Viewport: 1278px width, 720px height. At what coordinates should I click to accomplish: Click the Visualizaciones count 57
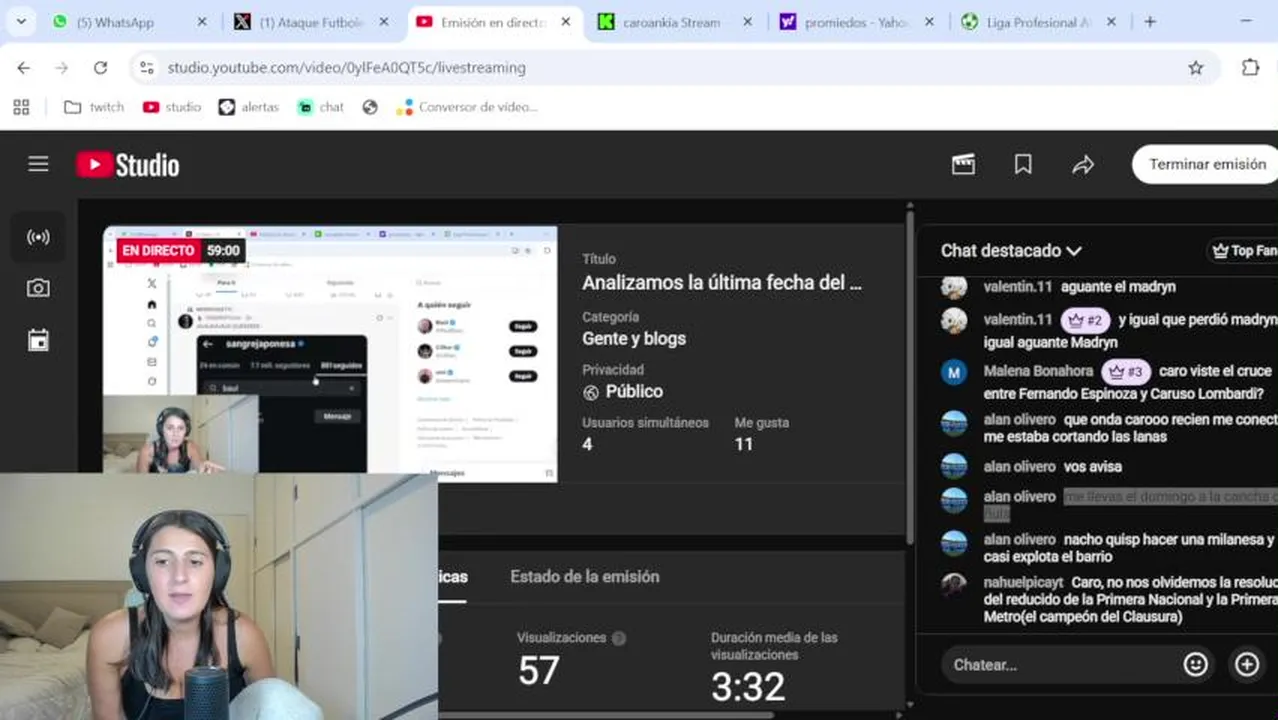point(538,671)
